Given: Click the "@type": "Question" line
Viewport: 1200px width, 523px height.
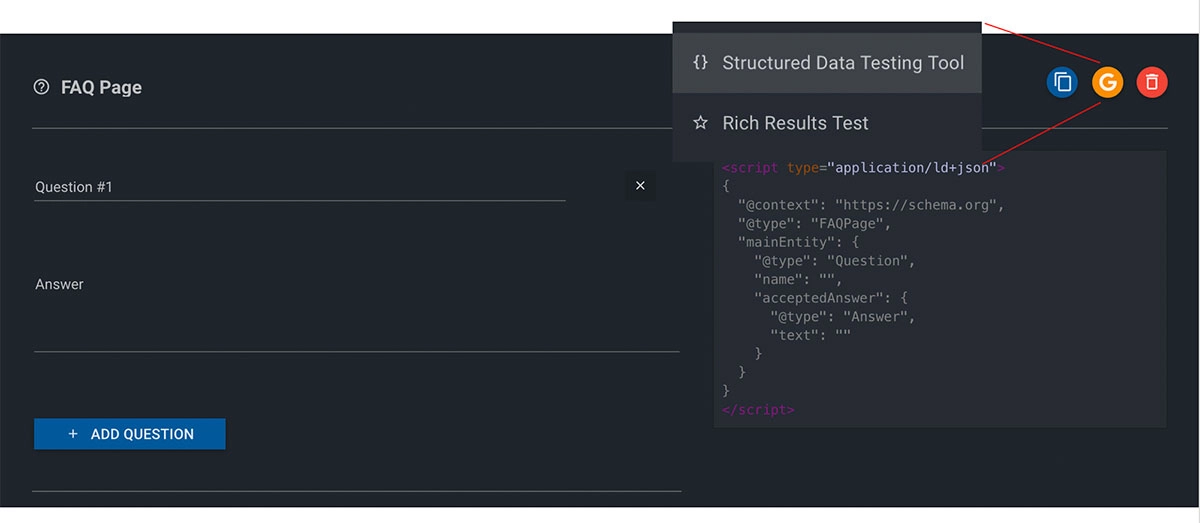Looking at the screenshot, I should [835, 261].
